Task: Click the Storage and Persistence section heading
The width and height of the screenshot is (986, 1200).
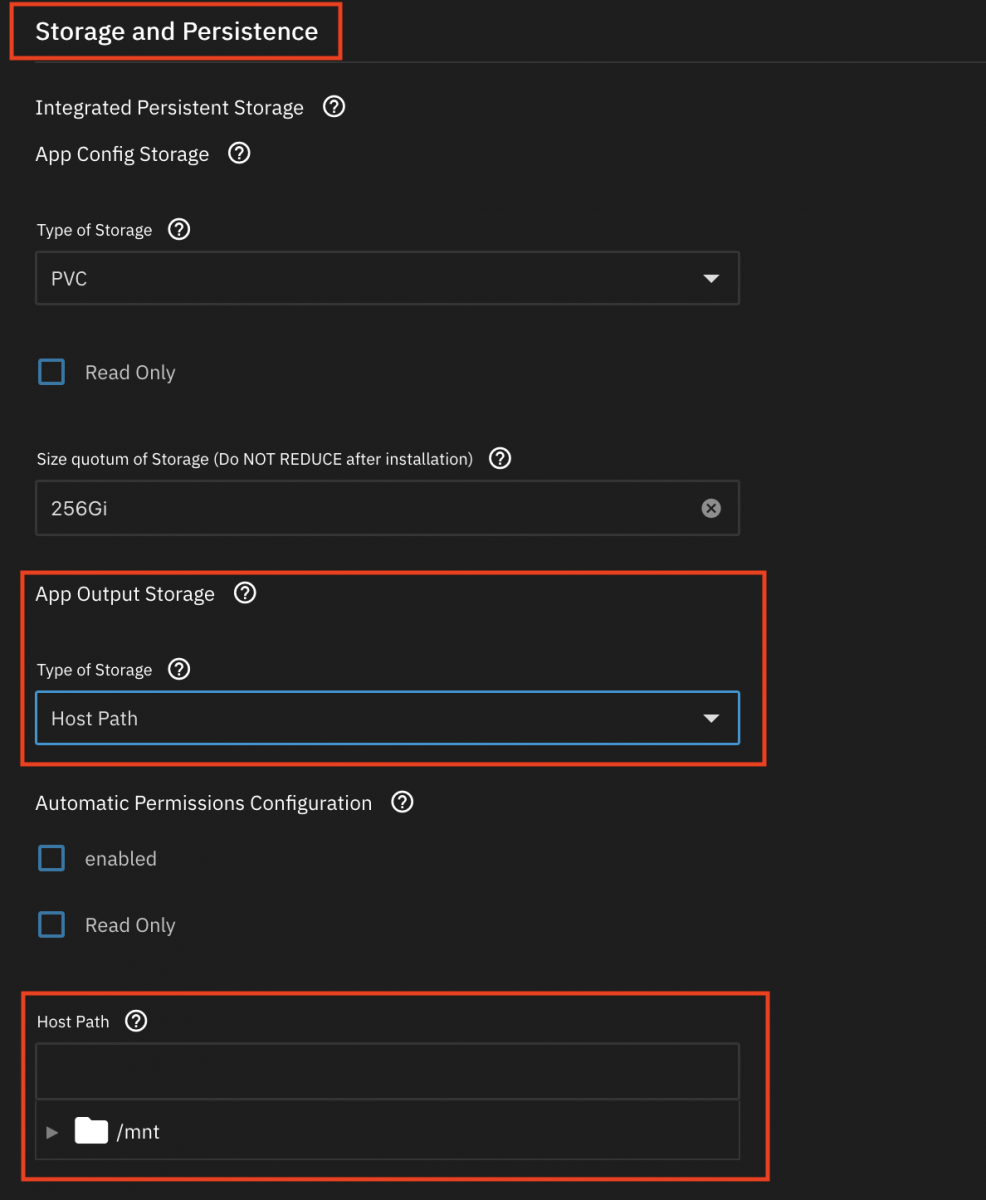Action: [176, 31]
